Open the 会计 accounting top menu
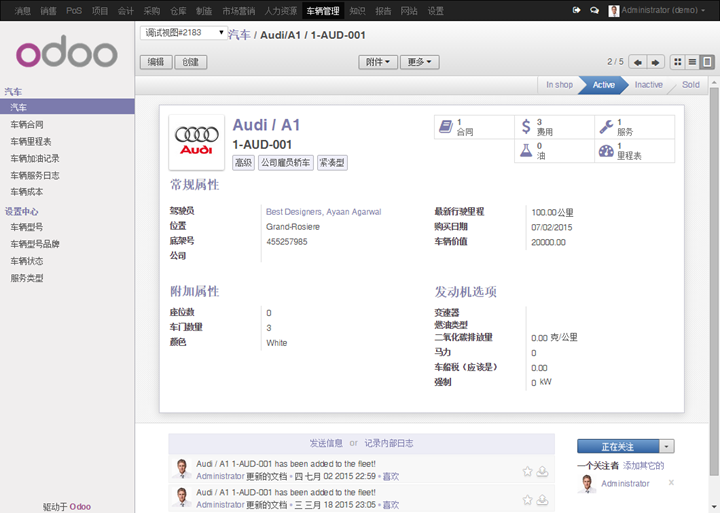 click(125, 11)
